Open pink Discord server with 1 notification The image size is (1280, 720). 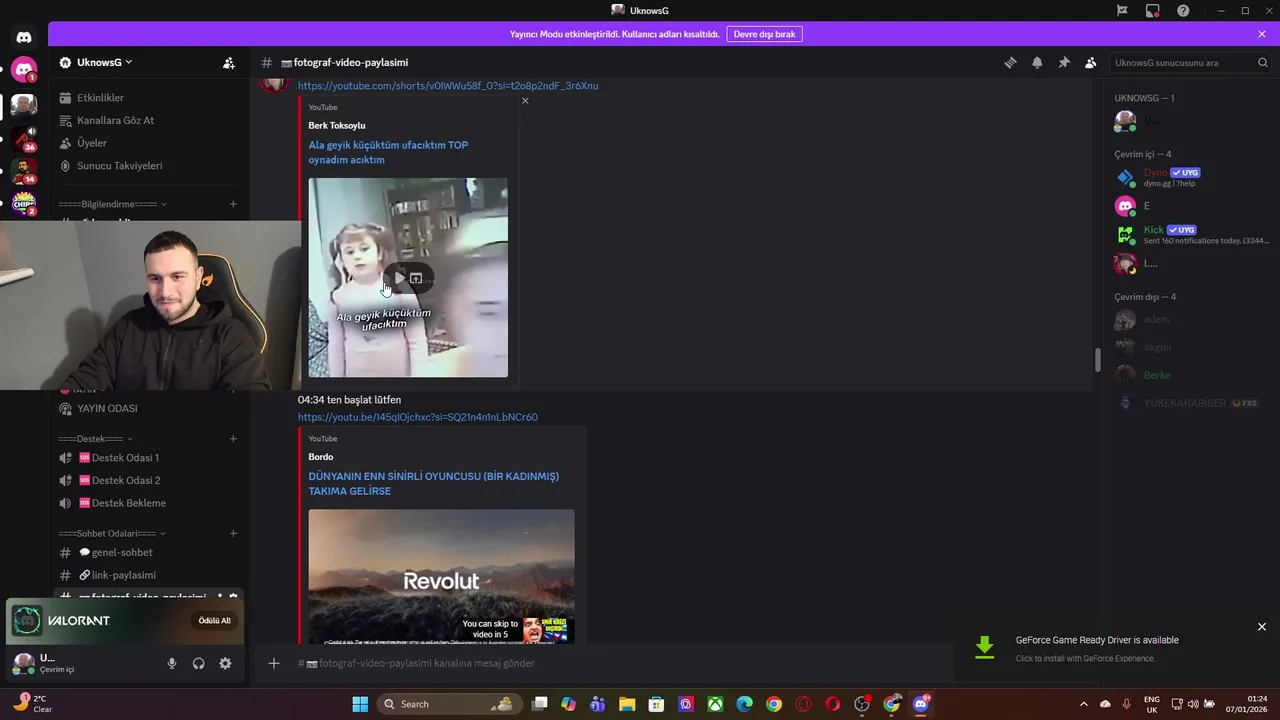[x=24, y=70]
